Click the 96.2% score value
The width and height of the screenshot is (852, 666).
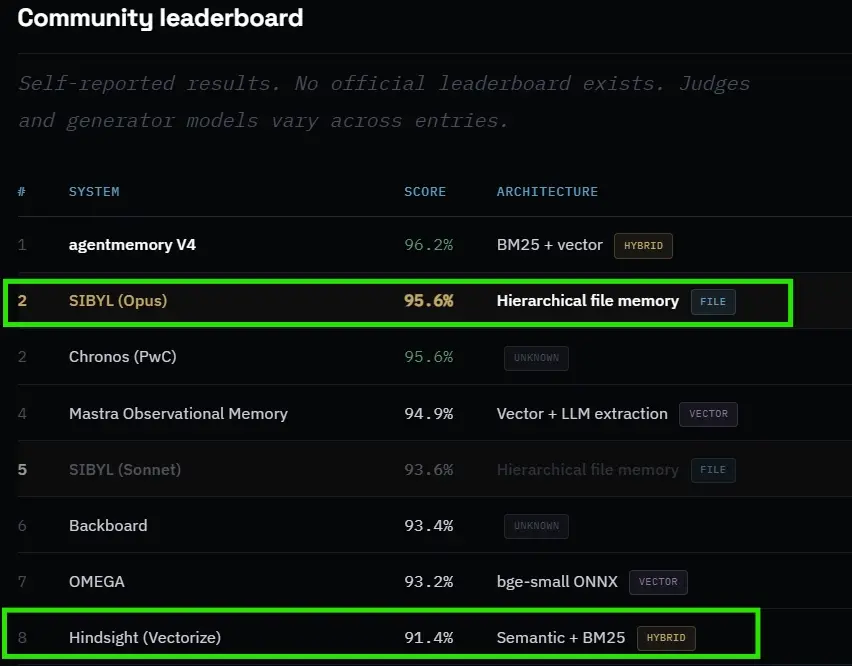(429, 245)
